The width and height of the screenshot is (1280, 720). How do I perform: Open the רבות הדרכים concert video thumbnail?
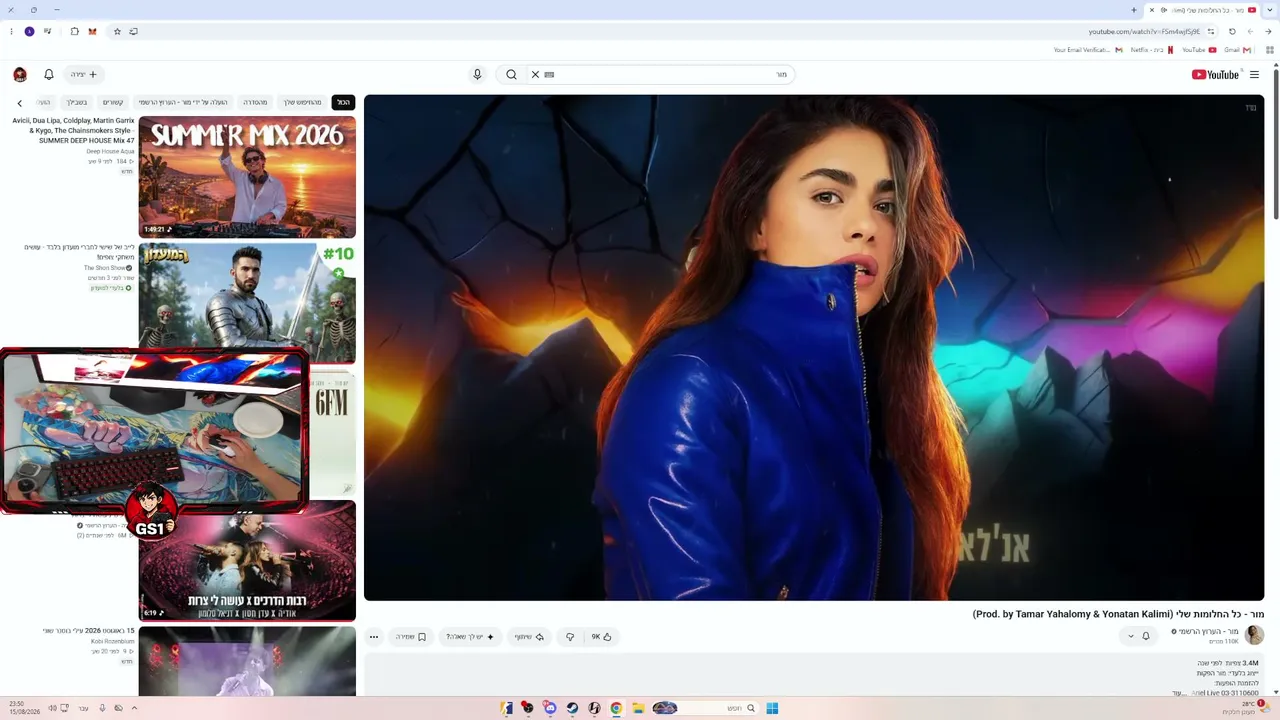pyautogui.click(x=247, y=561)
